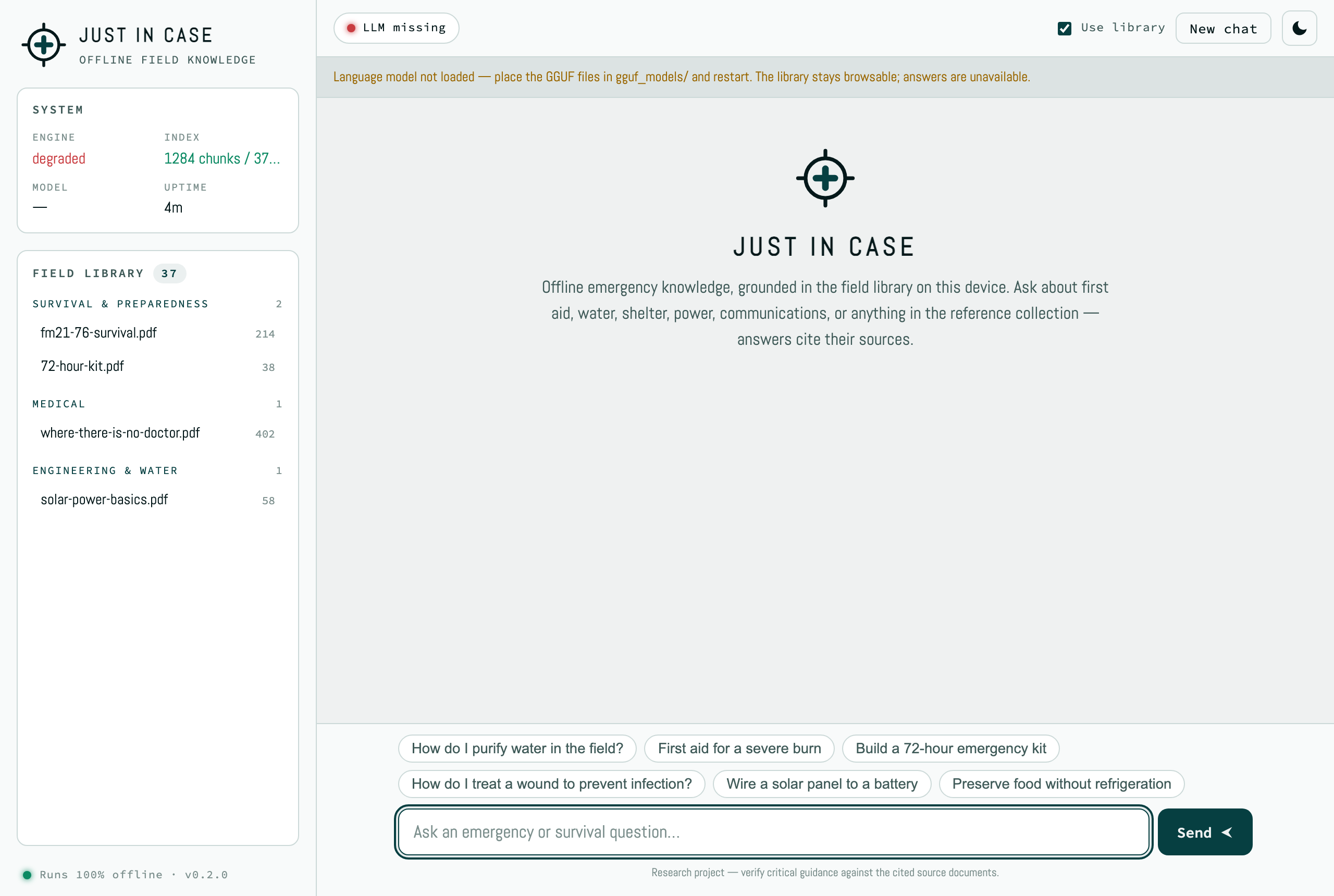Image resolution: width=1334 pixels, height=896 pixels.
Task: Collapse the Survival & Preparedness category
Action: (157, 304)
